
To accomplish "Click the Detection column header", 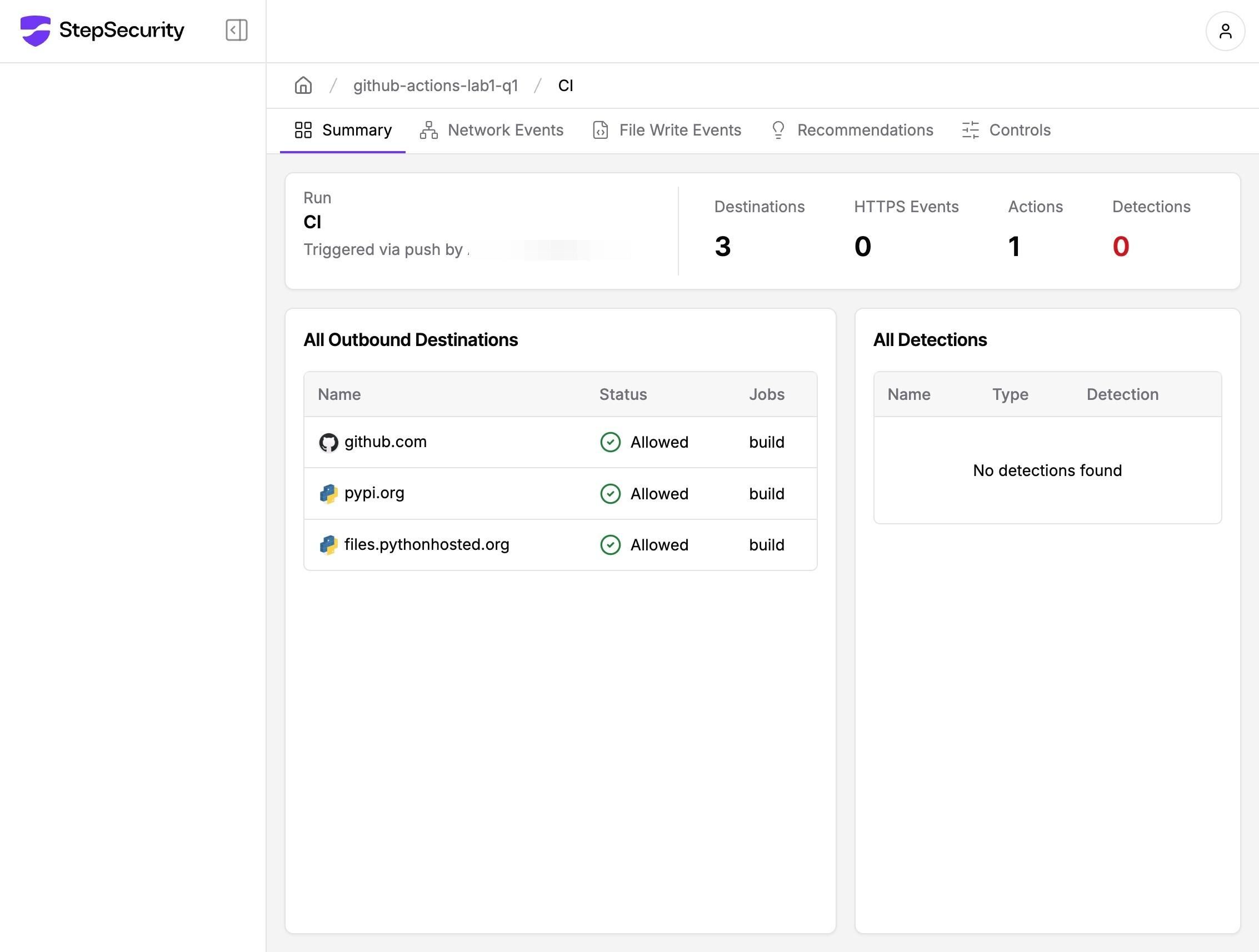I will [x=1122, y=394].
